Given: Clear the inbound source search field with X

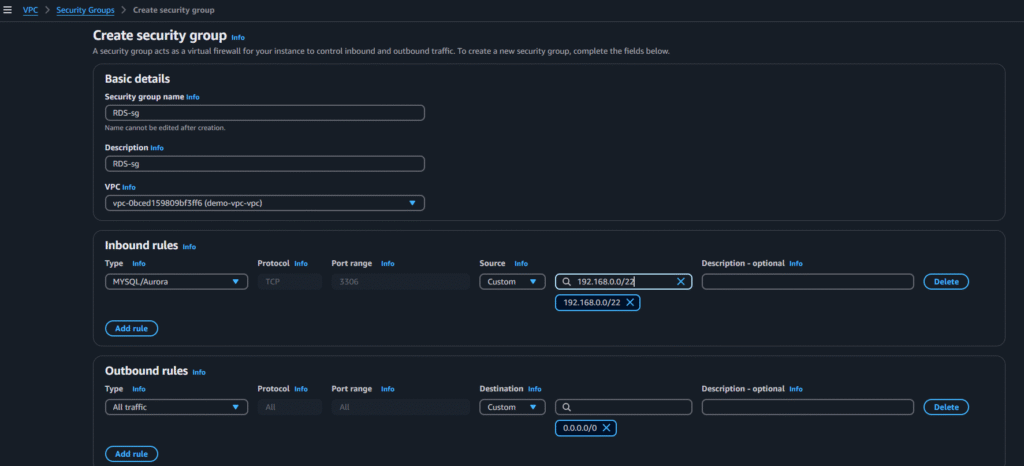Looking at the screenshot, I should 680,282.
